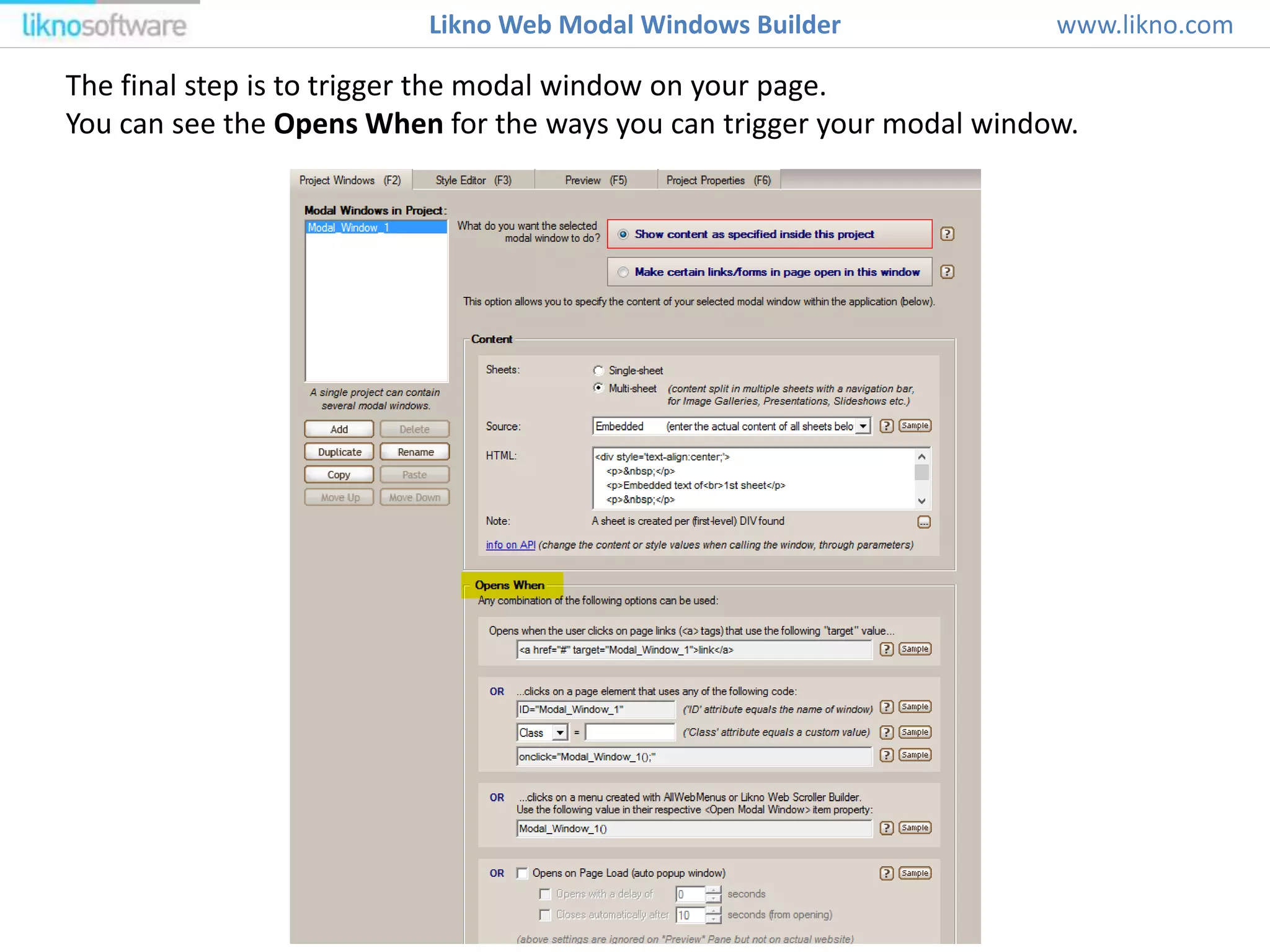Open Sample icon for target link field
The height and width of the screenshot is (952, 1270).
[915, 649]
